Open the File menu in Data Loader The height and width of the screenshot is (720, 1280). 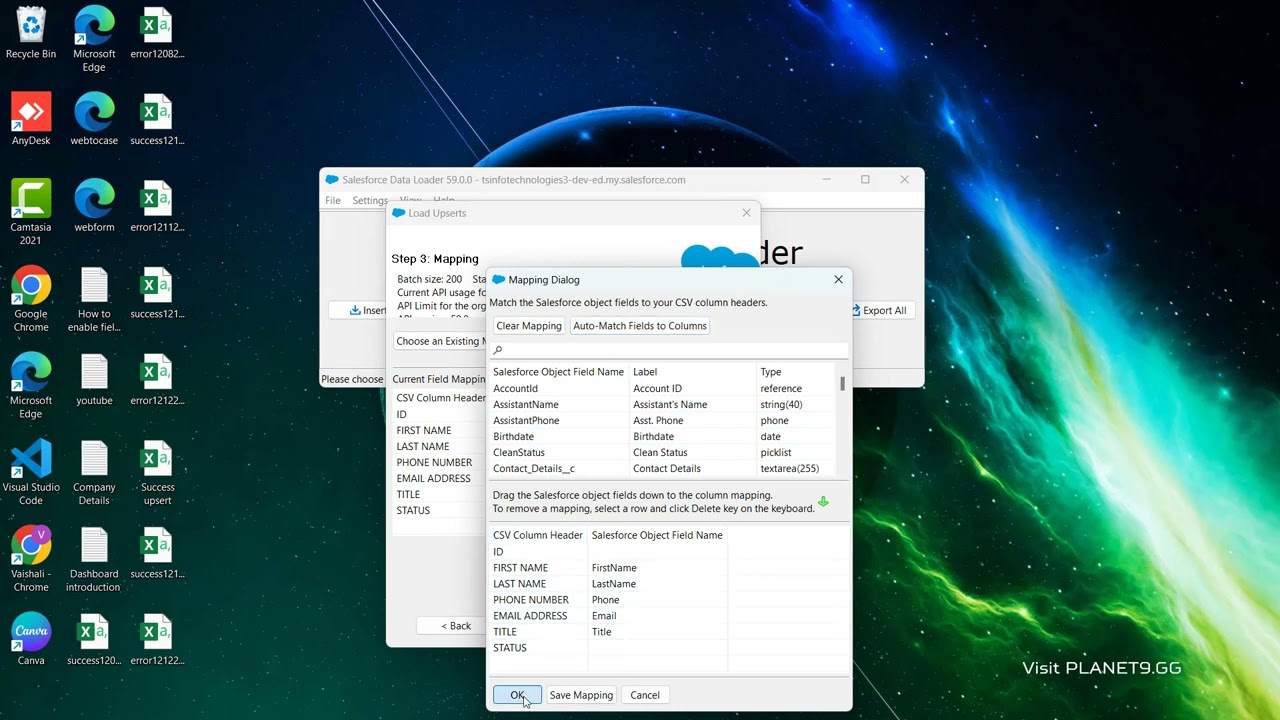click(333, 200)
